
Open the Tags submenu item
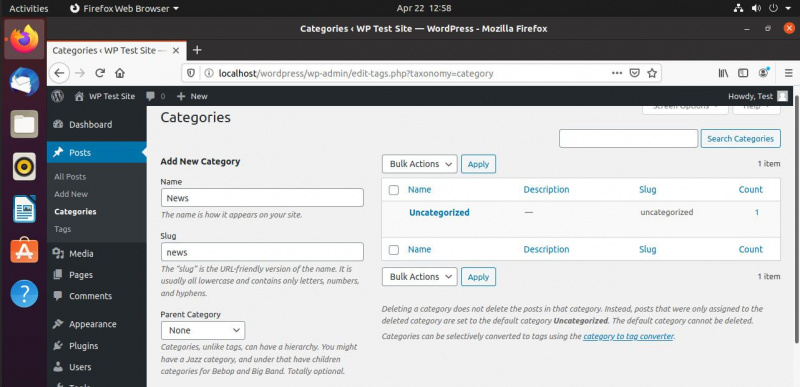[62, 229]
